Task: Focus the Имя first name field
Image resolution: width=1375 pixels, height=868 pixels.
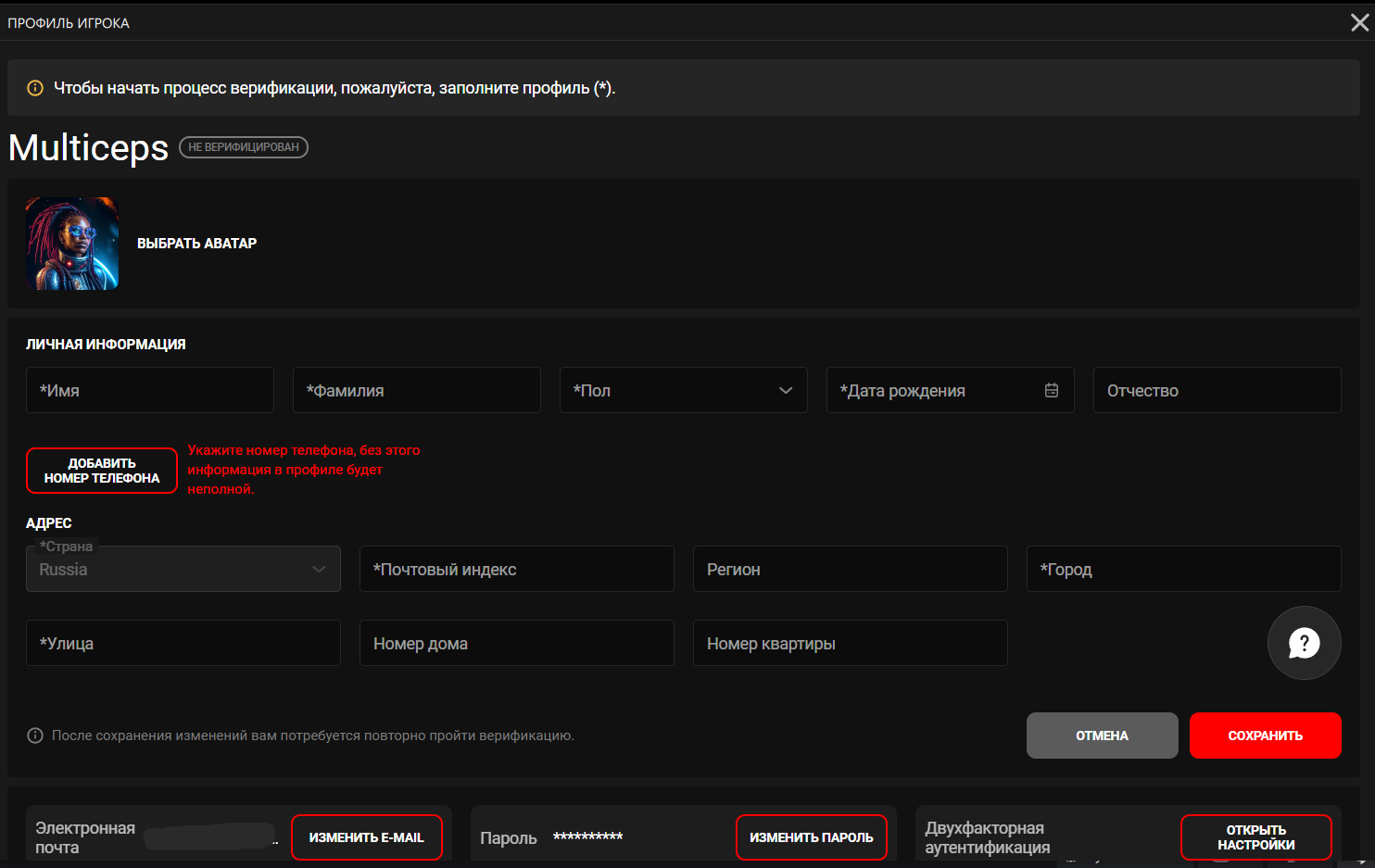Action: pos(149,390)
